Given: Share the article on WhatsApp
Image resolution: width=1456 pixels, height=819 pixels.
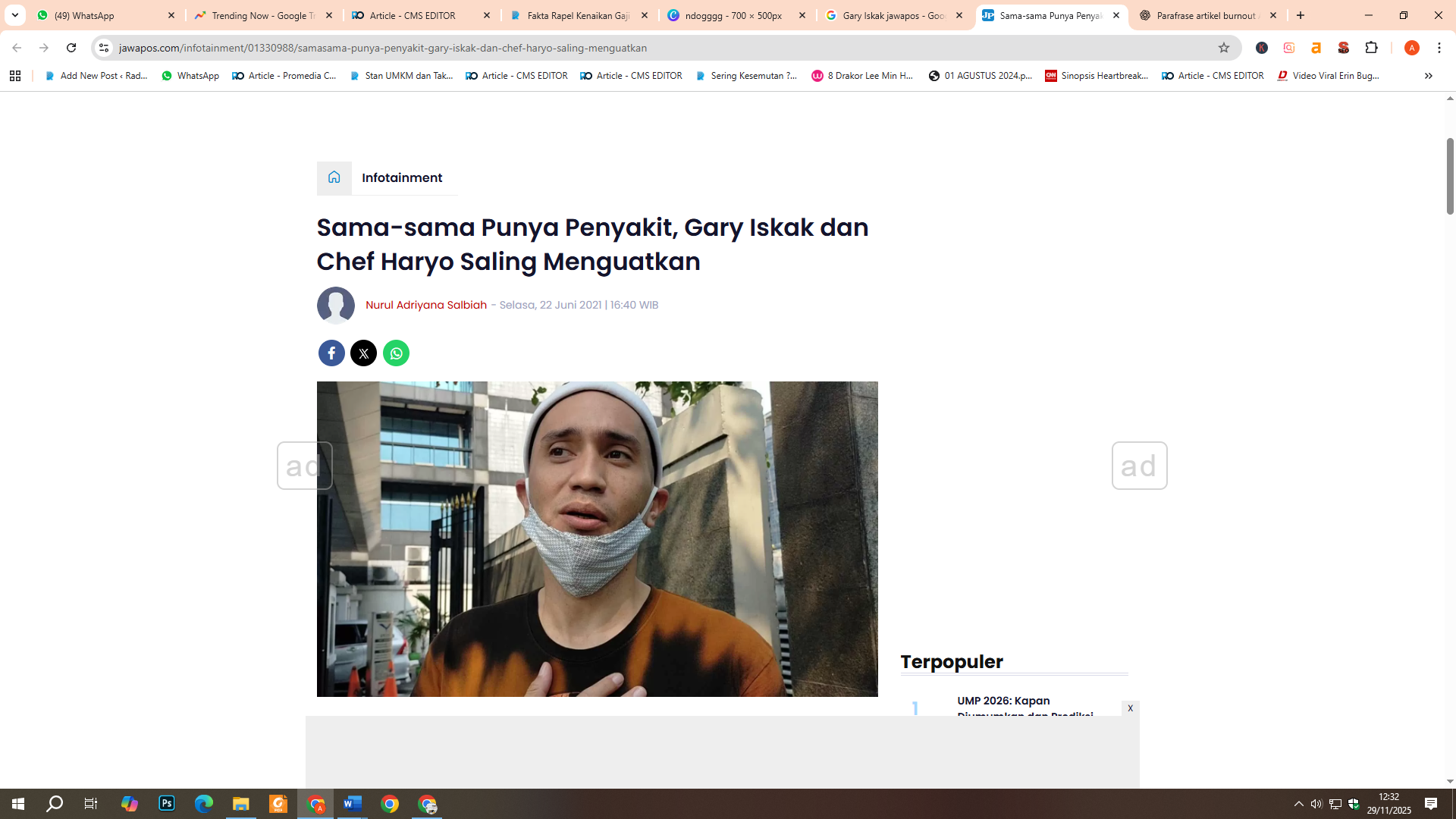Looking at the screenshot, I should coord(395,353).
